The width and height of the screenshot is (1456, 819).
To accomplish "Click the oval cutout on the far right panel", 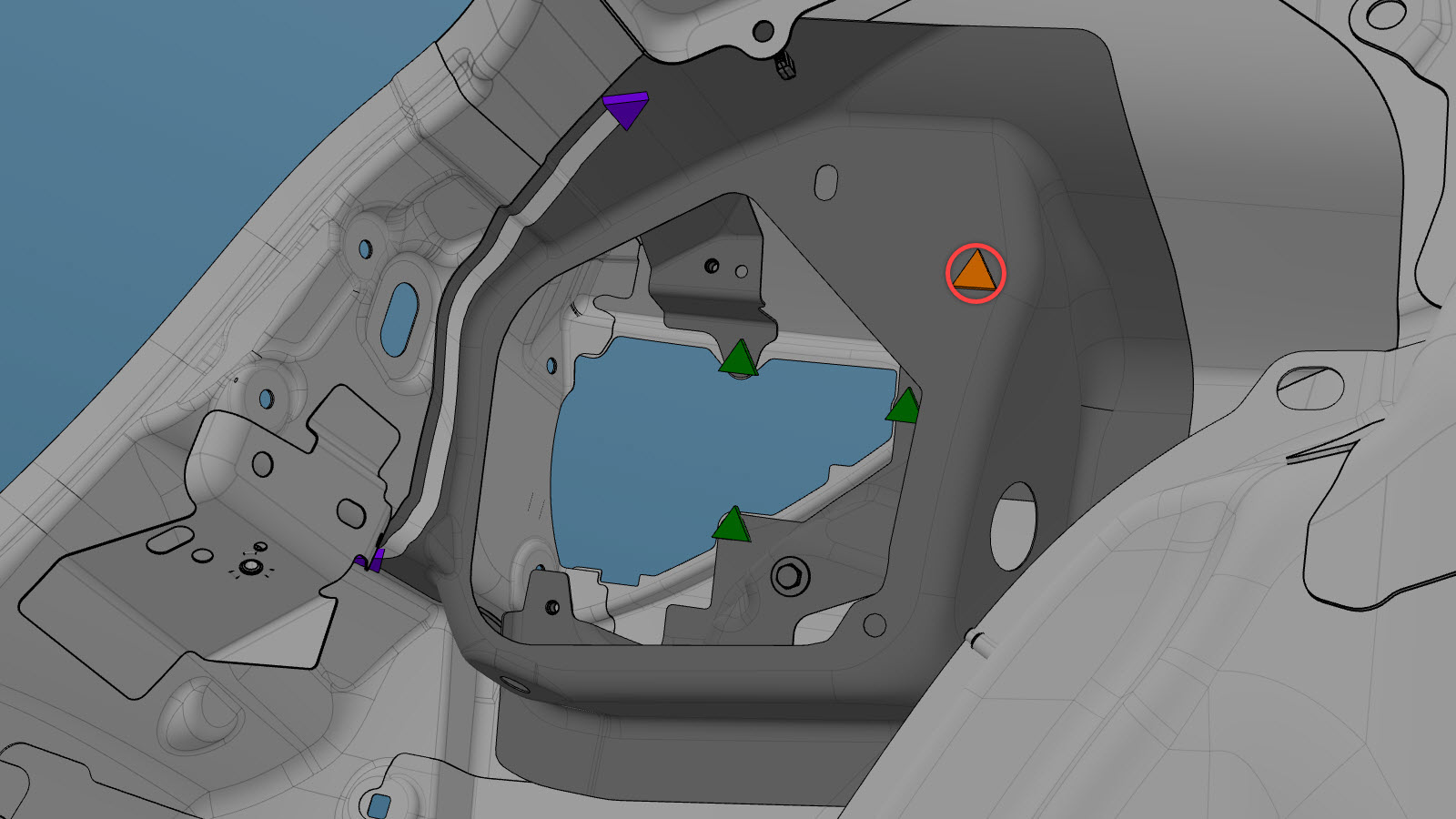I will tap(1309, 387).
